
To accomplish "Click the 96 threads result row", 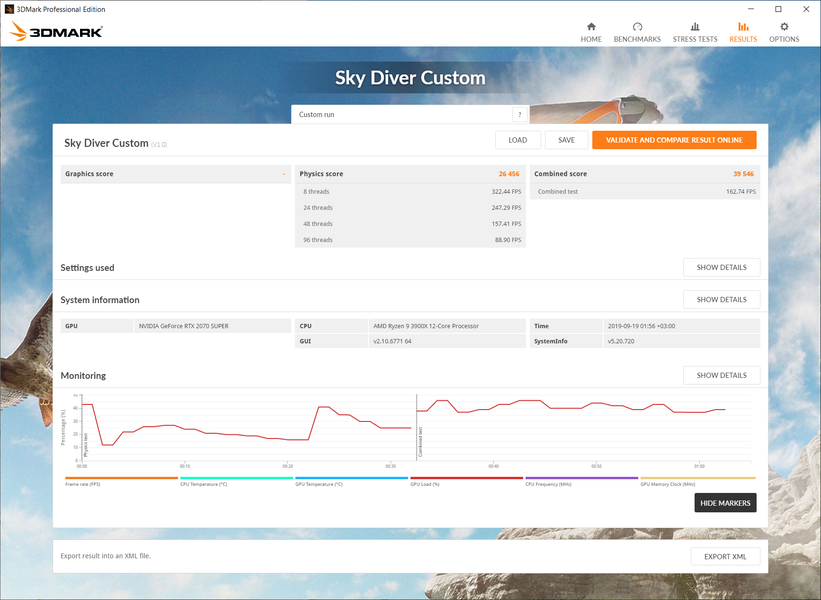I will tap(410, 240).
